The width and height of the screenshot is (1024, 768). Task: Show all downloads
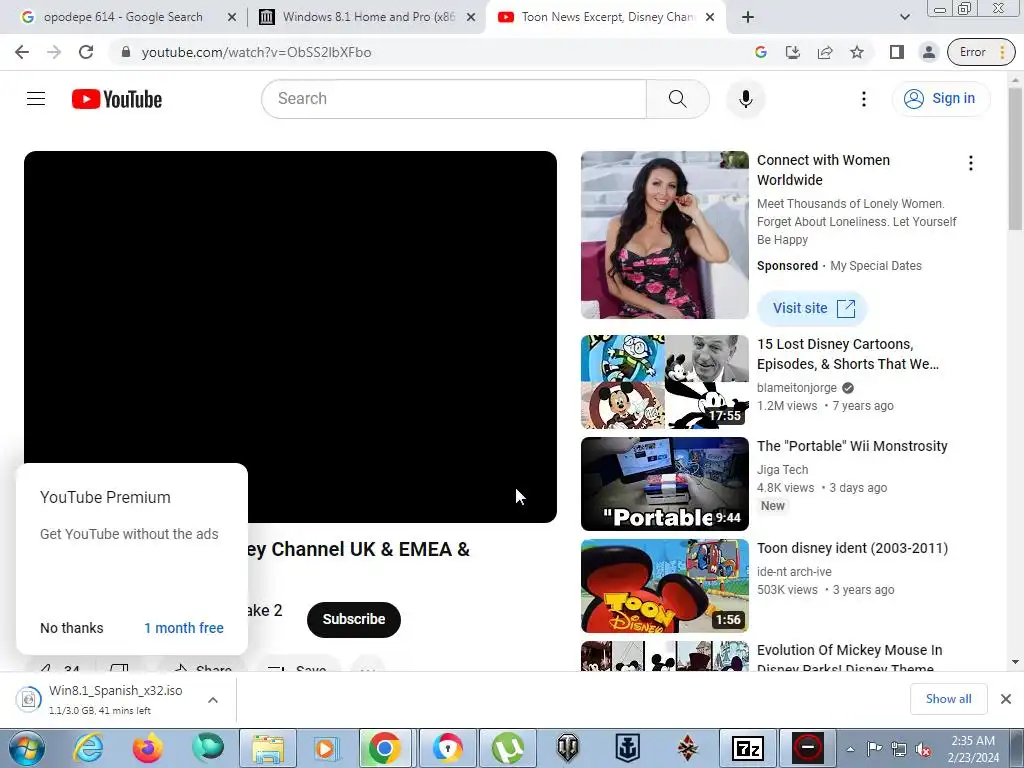pos(948,699)
